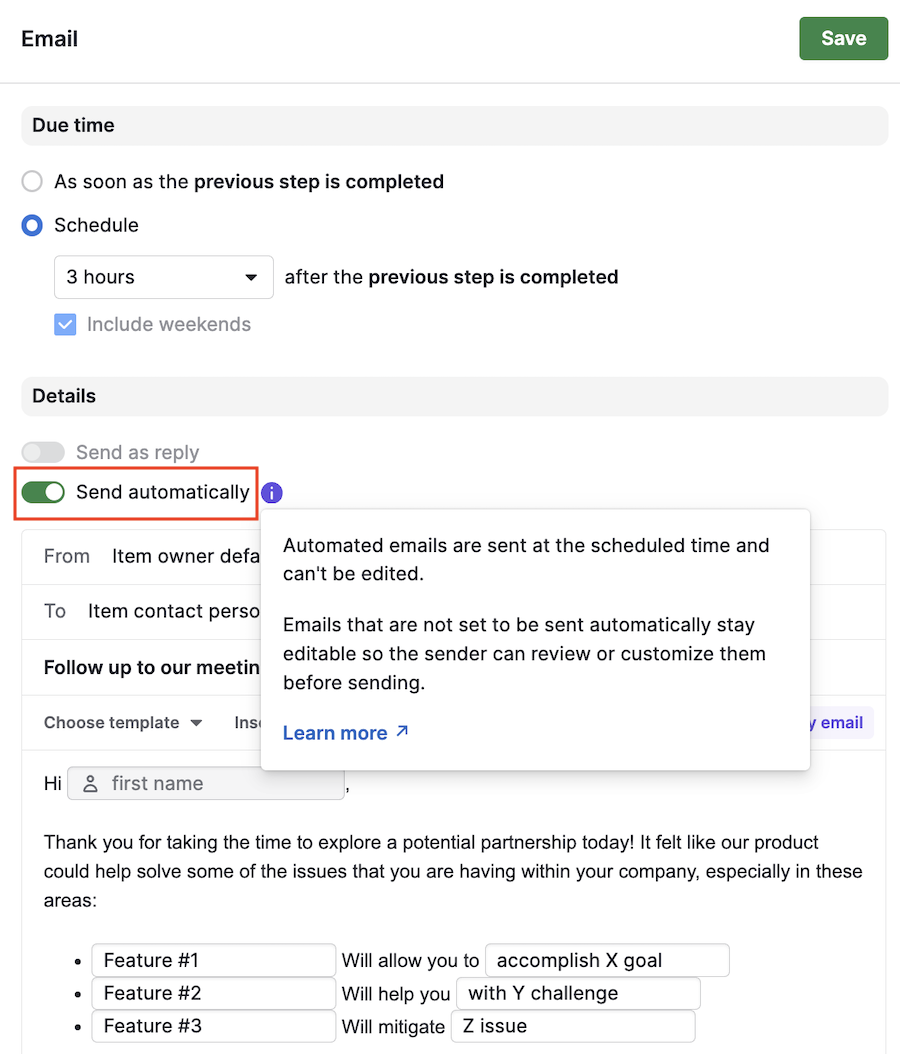Follow the Learn more link
This screenshot has width=900, height=1054.
[x=334, y=732]
